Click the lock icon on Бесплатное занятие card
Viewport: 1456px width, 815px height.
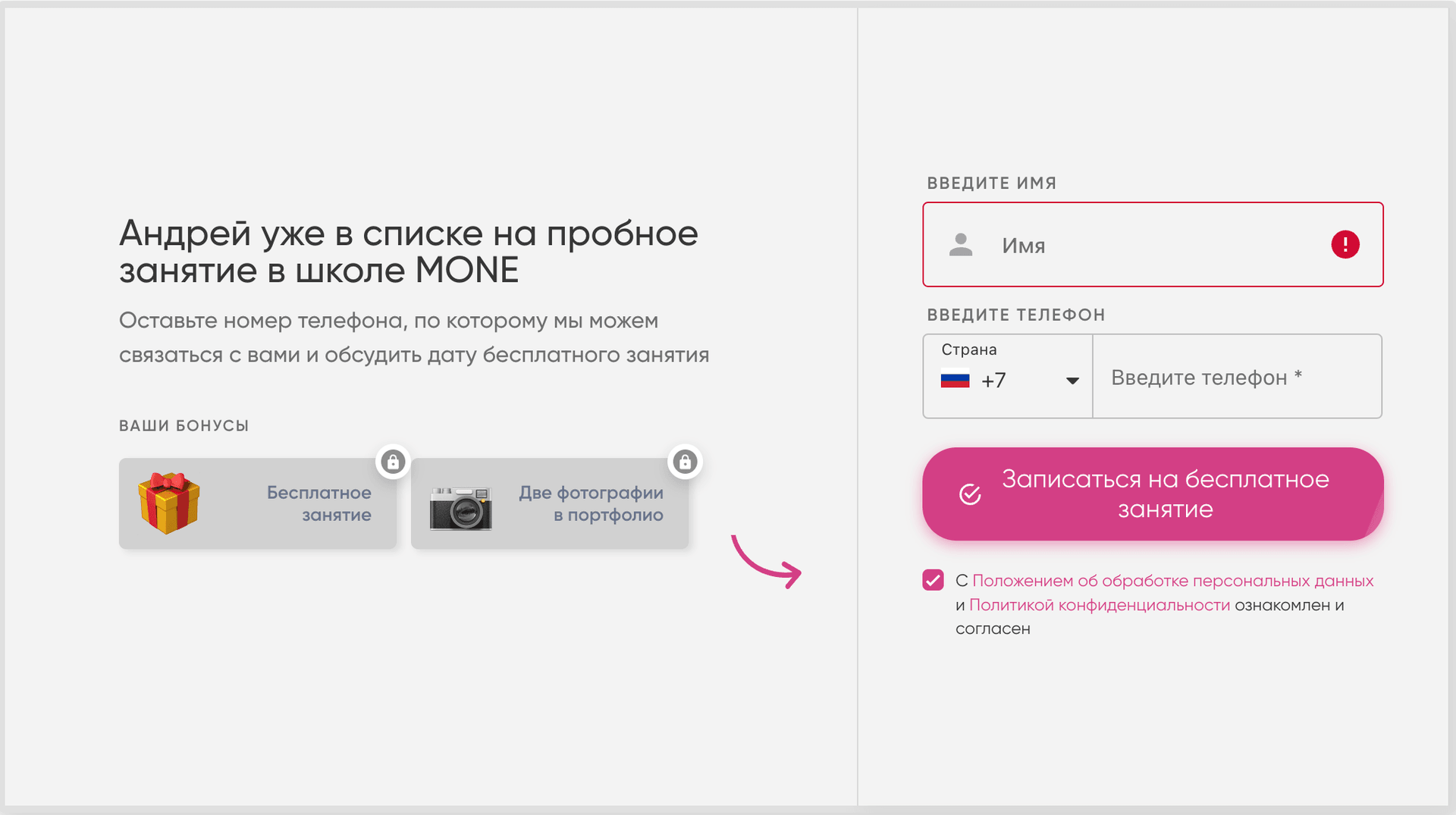pyautogui.click(x=393, y=462)
